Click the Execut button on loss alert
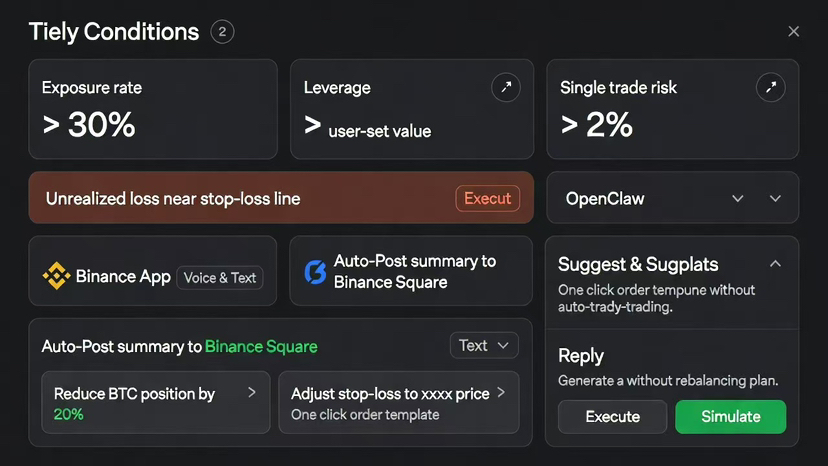This screenshot has width=828, height=466. (x=487, y=198)
